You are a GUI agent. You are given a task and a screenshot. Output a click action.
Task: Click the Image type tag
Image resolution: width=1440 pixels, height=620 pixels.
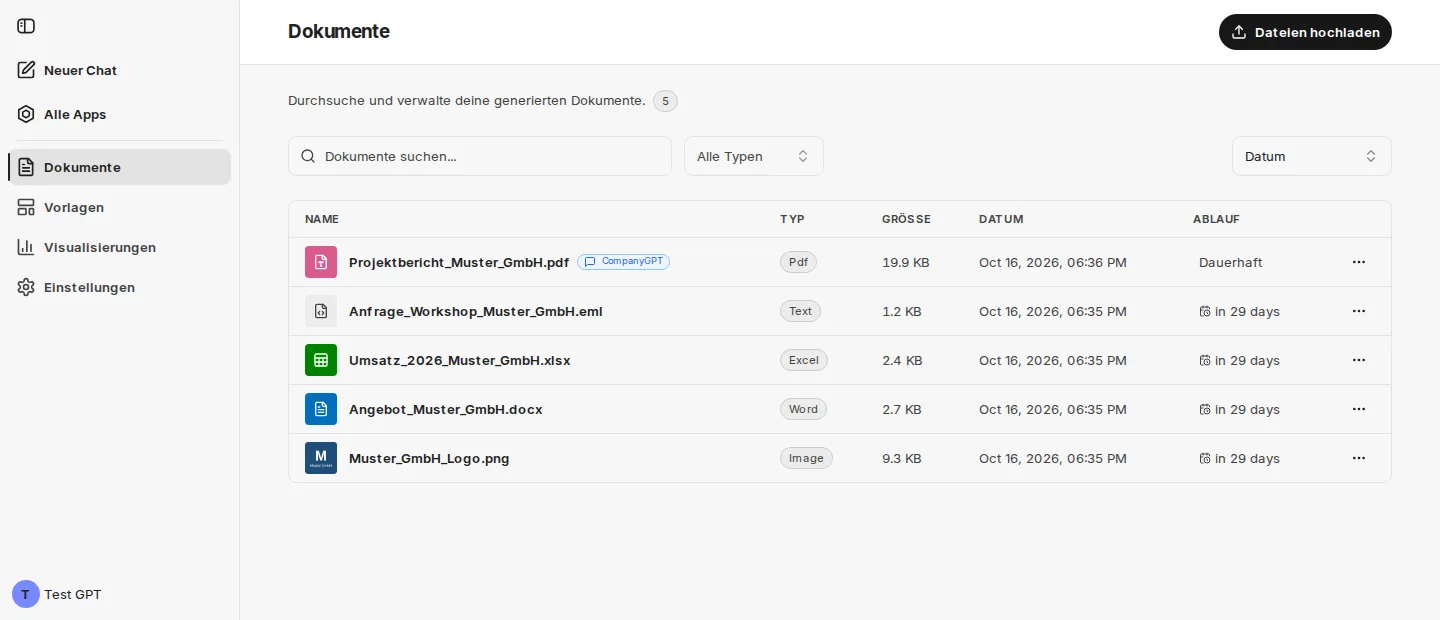coord(806,458)
